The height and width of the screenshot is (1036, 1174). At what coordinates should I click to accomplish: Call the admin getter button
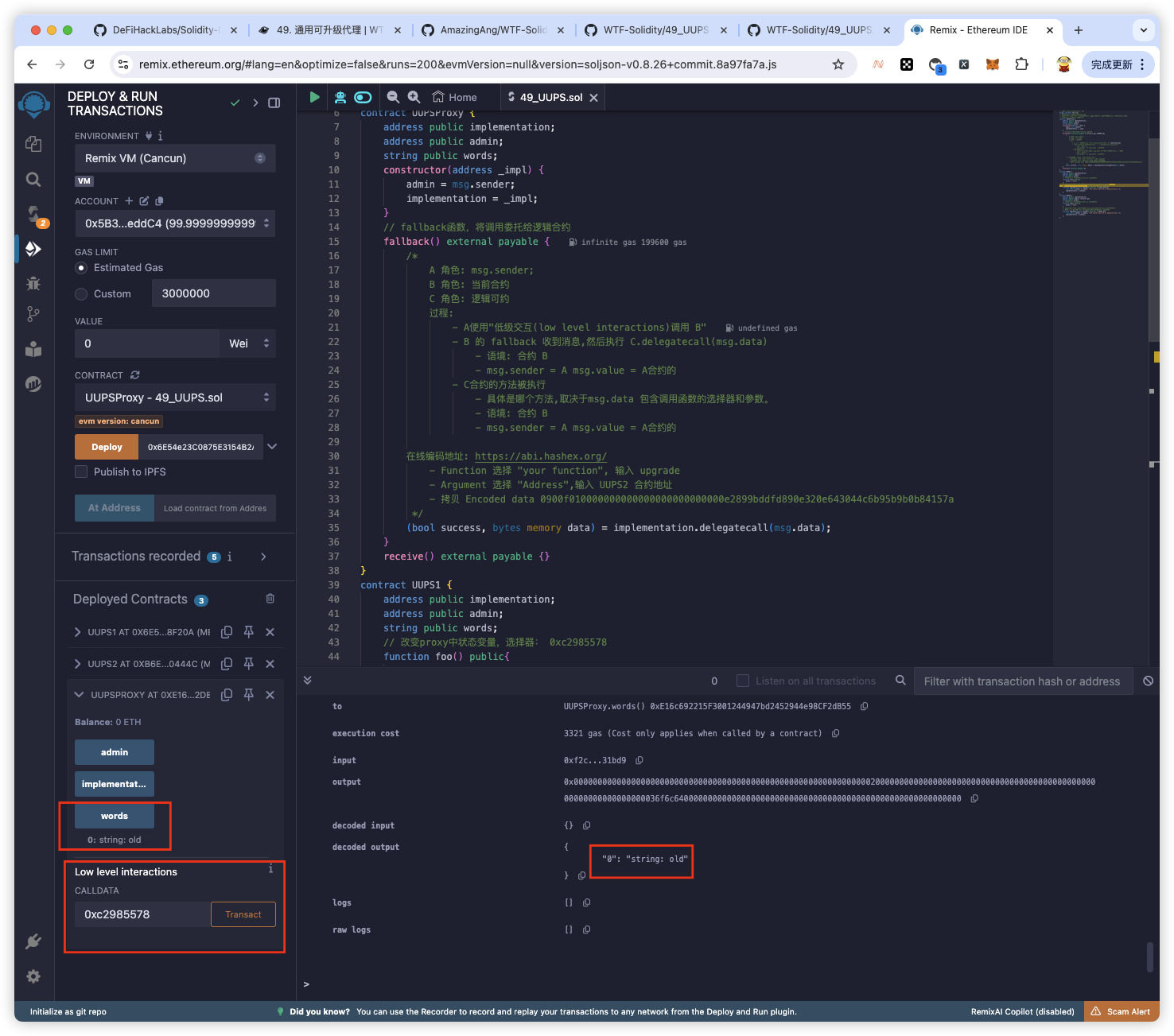[115, 752]
